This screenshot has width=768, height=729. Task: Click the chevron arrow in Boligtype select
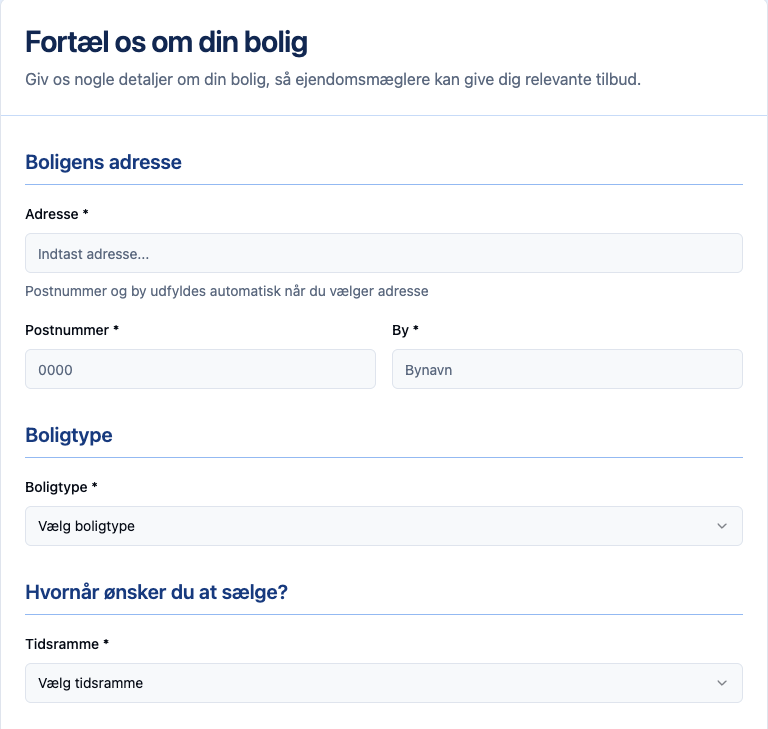722,526
